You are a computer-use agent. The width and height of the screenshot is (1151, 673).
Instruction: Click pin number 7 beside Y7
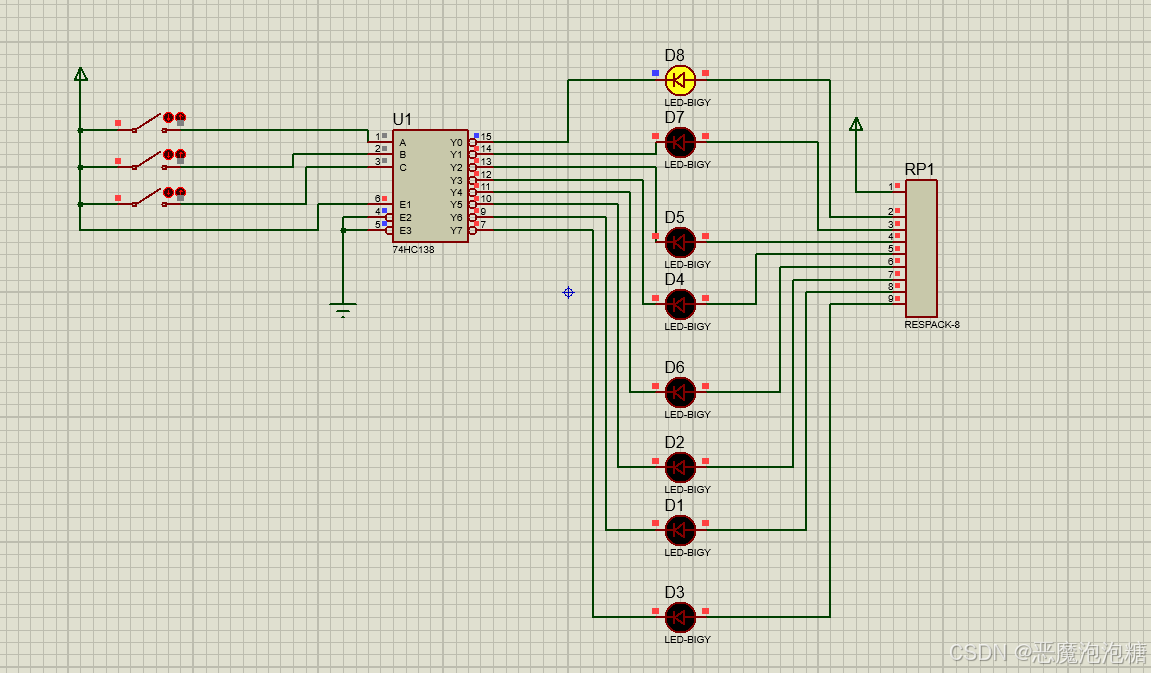pyautogui.click(x=483, y=225)
